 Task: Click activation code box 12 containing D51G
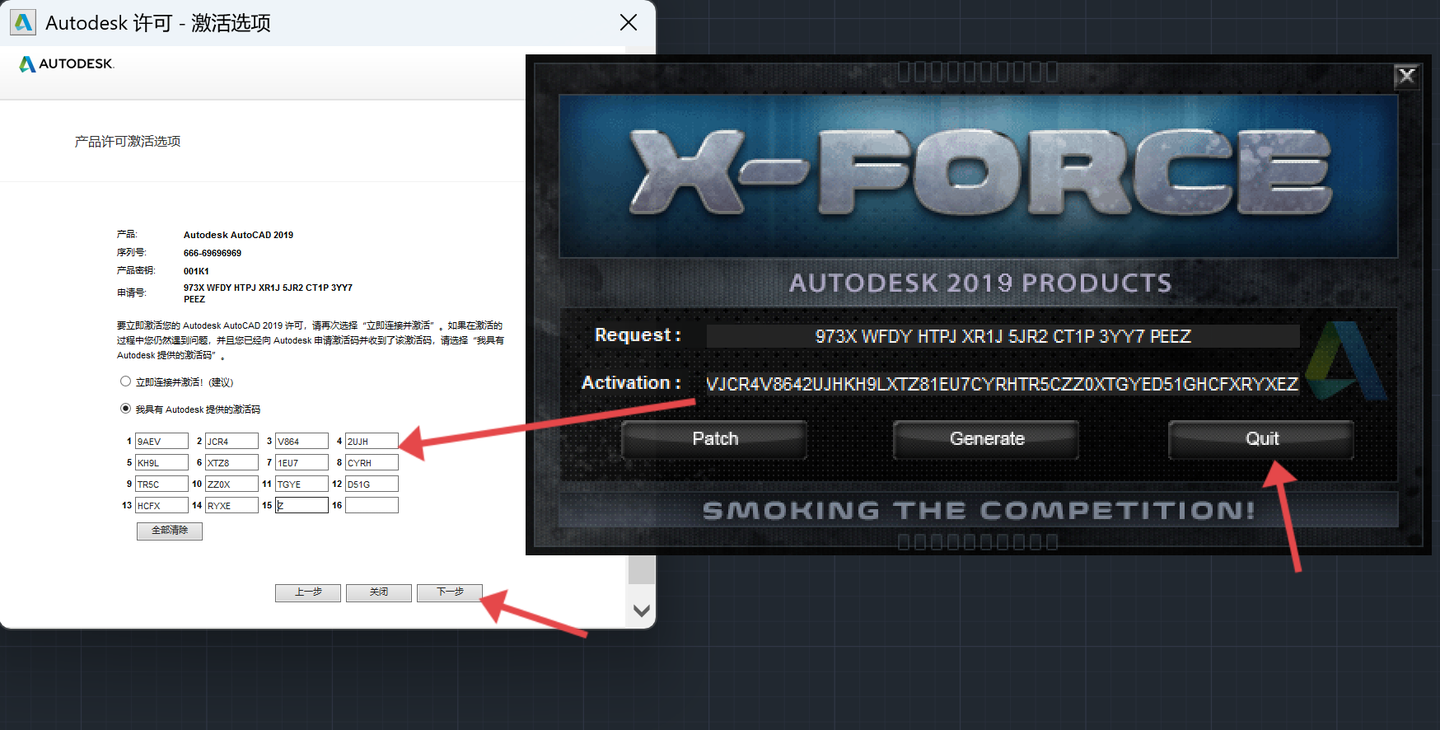372,484
